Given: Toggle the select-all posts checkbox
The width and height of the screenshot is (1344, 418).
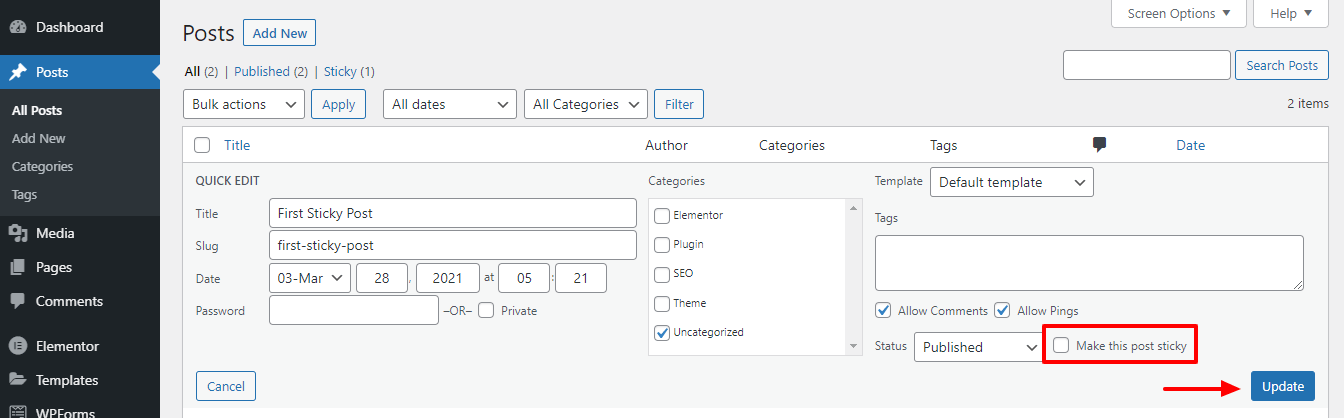Looking at the screenshot, I should pyautogui.click(x=202, y=145).
